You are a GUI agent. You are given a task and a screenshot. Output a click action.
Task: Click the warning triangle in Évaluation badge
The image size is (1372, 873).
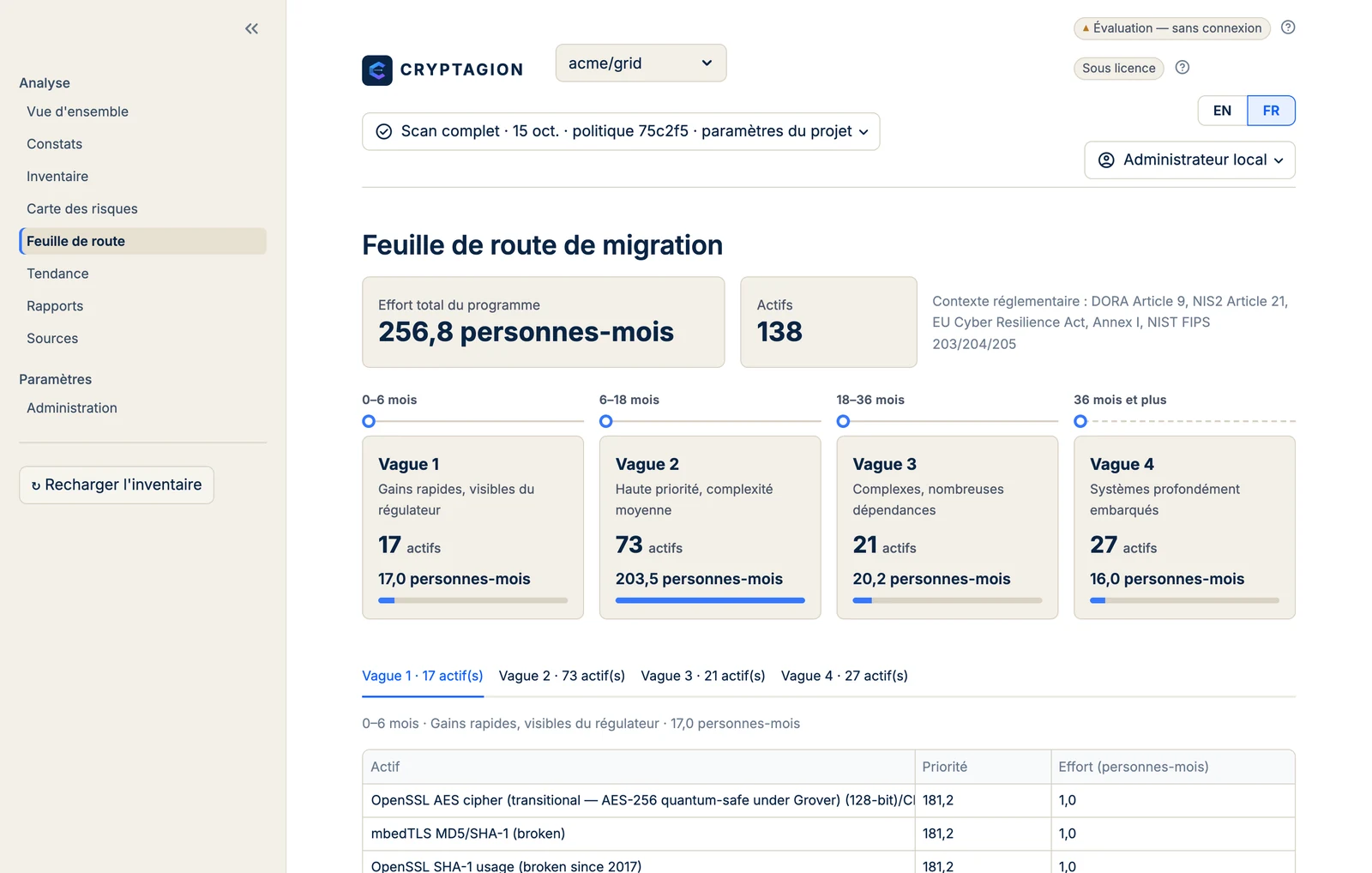1086,28
